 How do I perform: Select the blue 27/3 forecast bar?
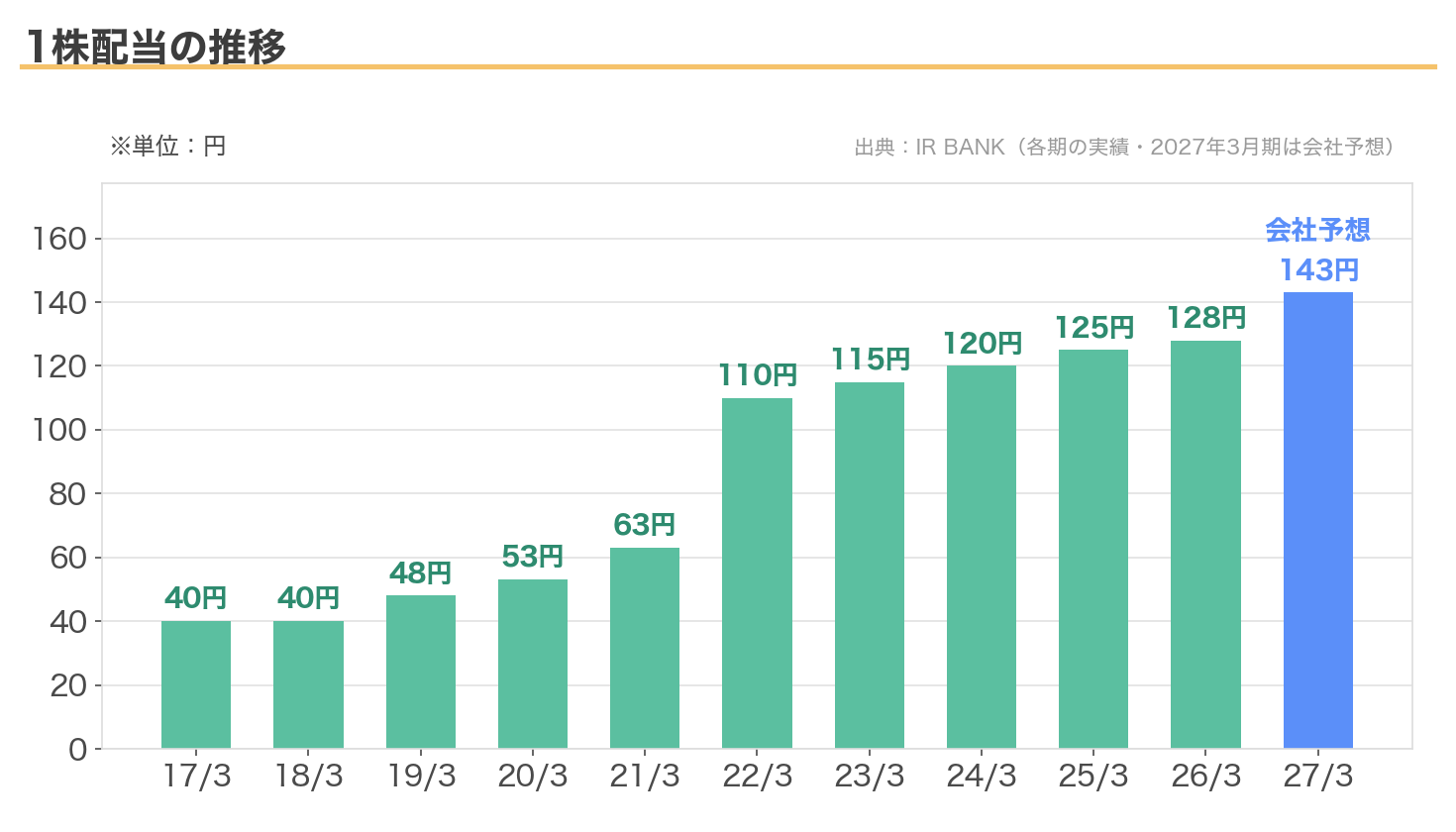pyautogui.click(x=1318, y=520)
